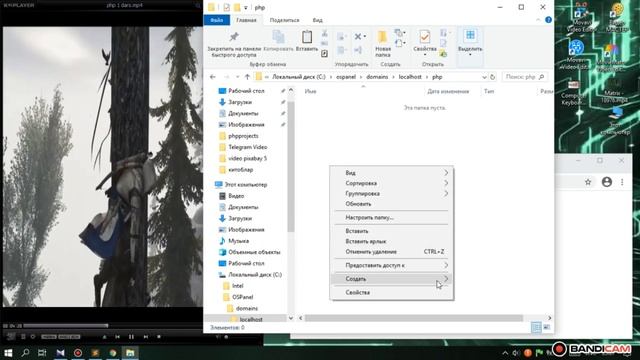
Task: Choose Вставить in the context menu
Action: click(392, 231)
